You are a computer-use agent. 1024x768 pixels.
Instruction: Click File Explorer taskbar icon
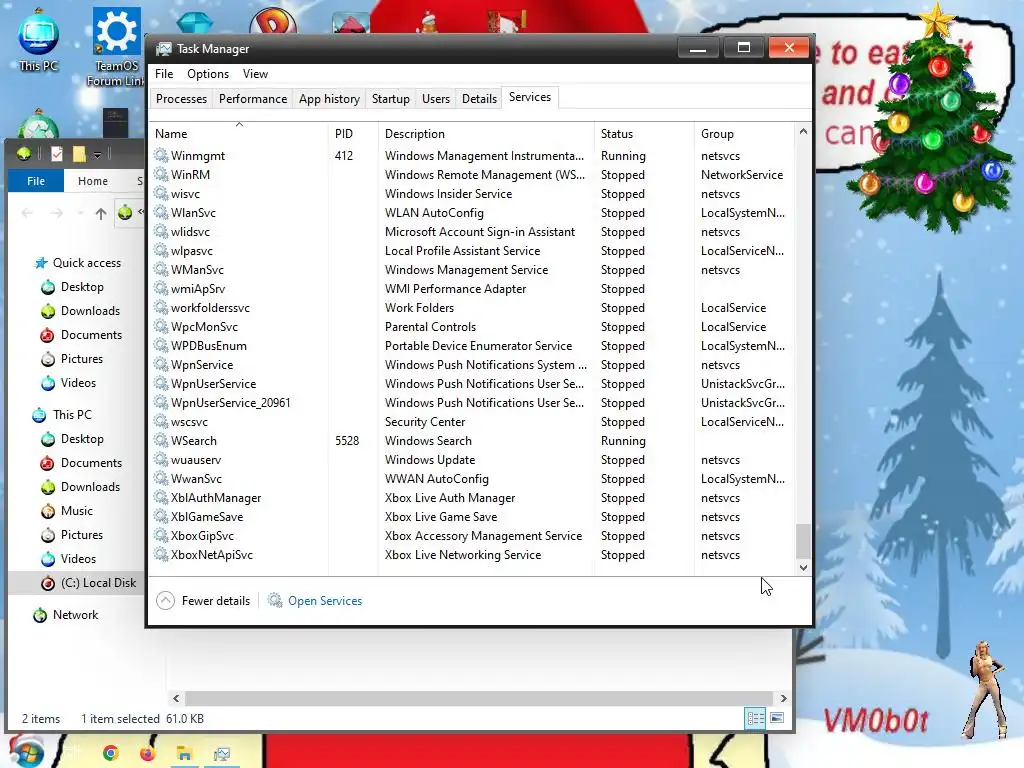pyautogui.click(x=185, y=754)
